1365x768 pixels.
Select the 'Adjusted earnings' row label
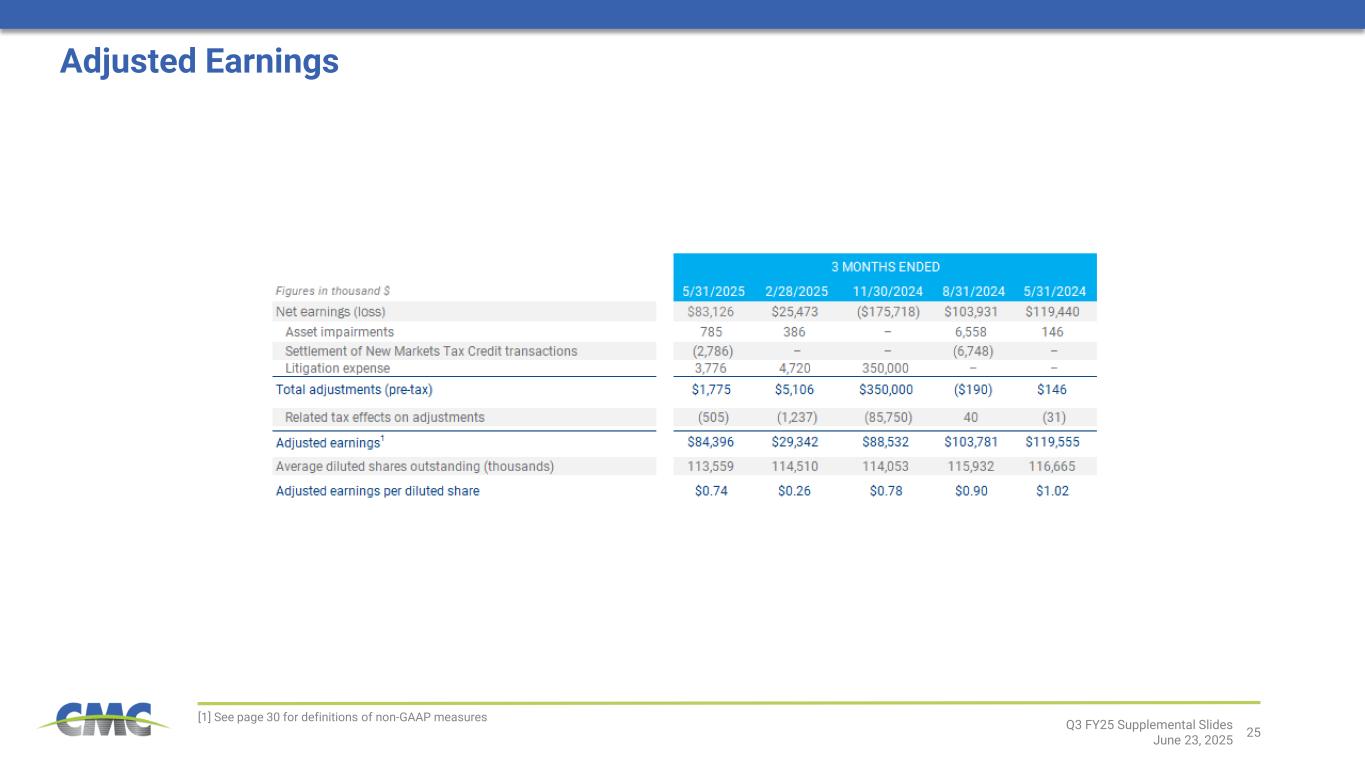pyautogui.click(x=330, y=441)
